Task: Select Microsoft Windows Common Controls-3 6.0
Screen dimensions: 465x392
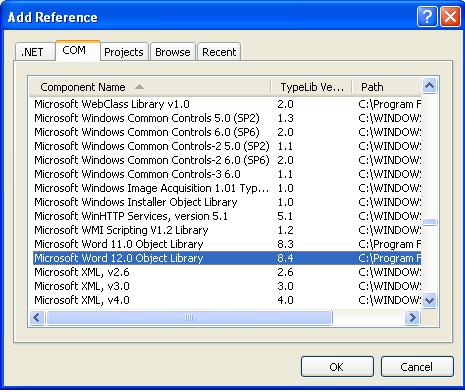Action: (227, 174)
